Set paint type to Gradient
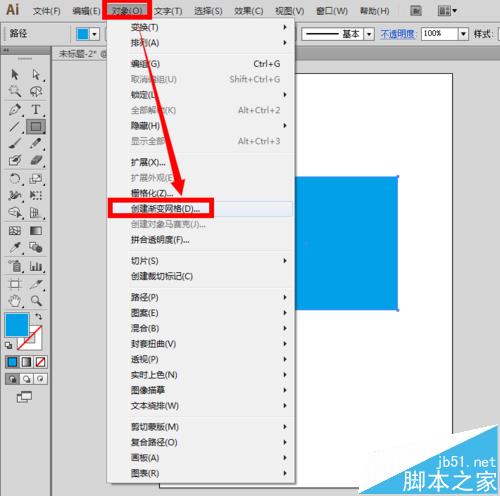The height and width of the screenshot is (496, 500). click(26, 362)
